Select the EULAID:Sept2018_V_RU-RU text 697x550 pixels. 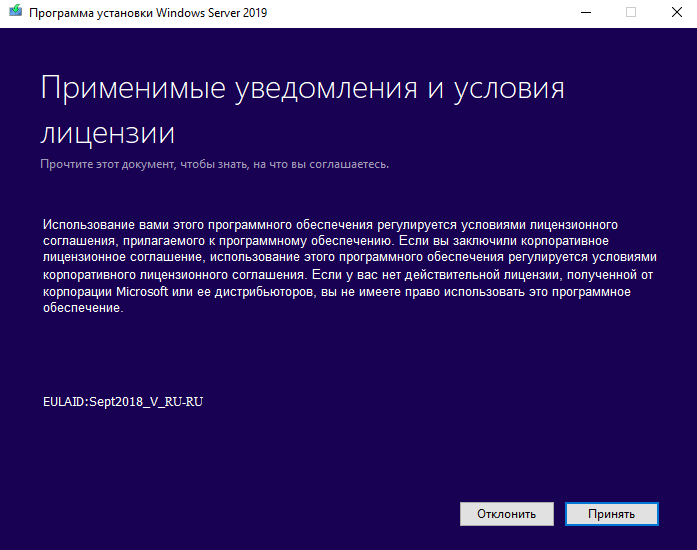(x=125, y=402)
